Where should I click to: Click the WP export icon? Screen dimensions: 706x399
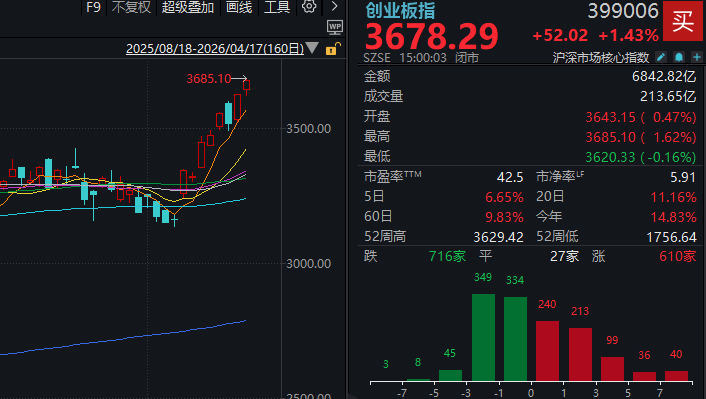[x=335, y=27]
